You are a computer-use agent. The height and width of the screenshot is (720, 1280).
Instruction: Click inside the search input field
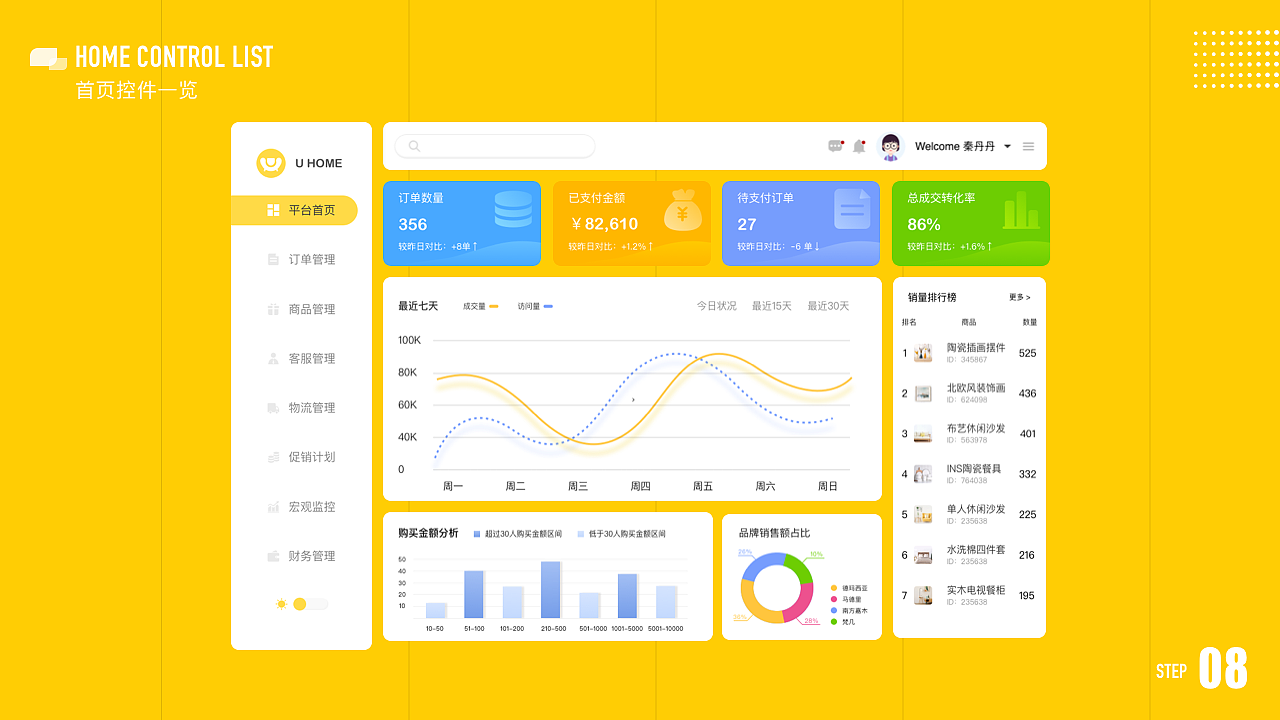pos(494,146)
